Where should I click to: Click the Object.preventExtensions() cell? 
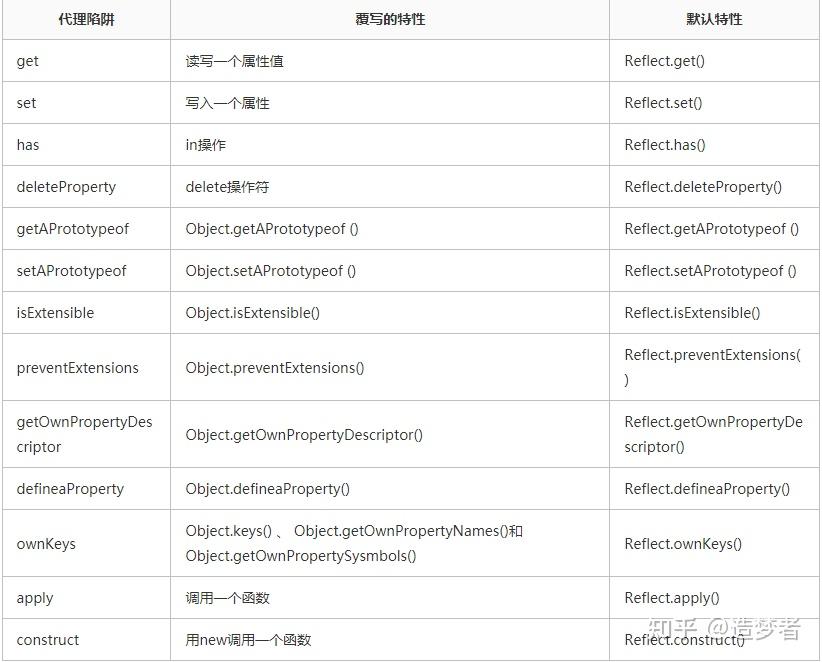click(275, 368)
